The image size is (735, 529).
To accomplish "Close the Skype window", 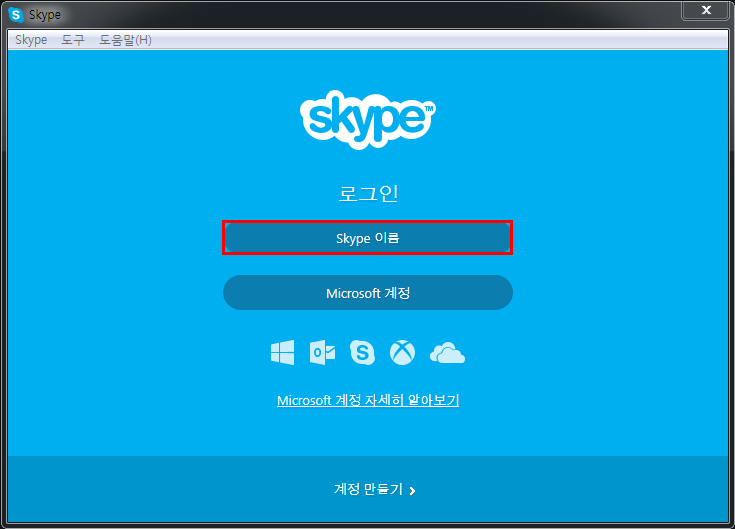I will pyautogui.click(x=706, y=10).
